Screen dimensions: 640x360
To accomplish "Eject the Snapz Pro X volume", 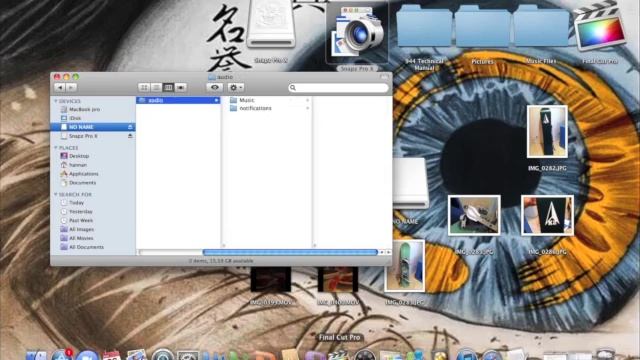I will click(x=130, y=136).
